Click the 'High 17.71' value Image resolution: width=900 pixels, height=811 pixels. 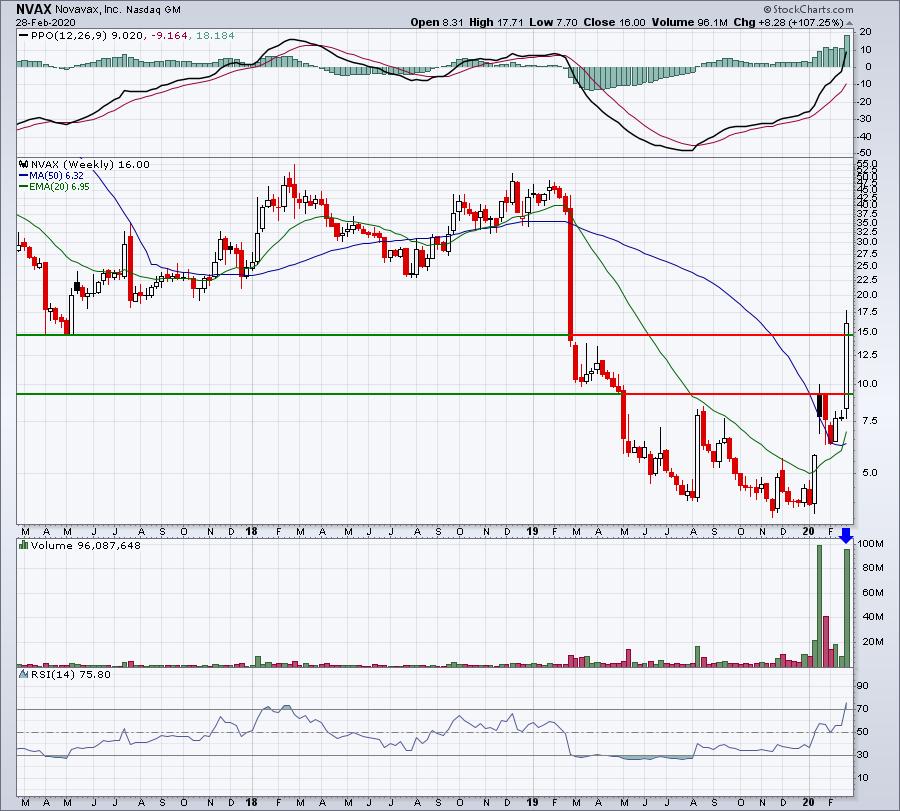pos(496,22)
